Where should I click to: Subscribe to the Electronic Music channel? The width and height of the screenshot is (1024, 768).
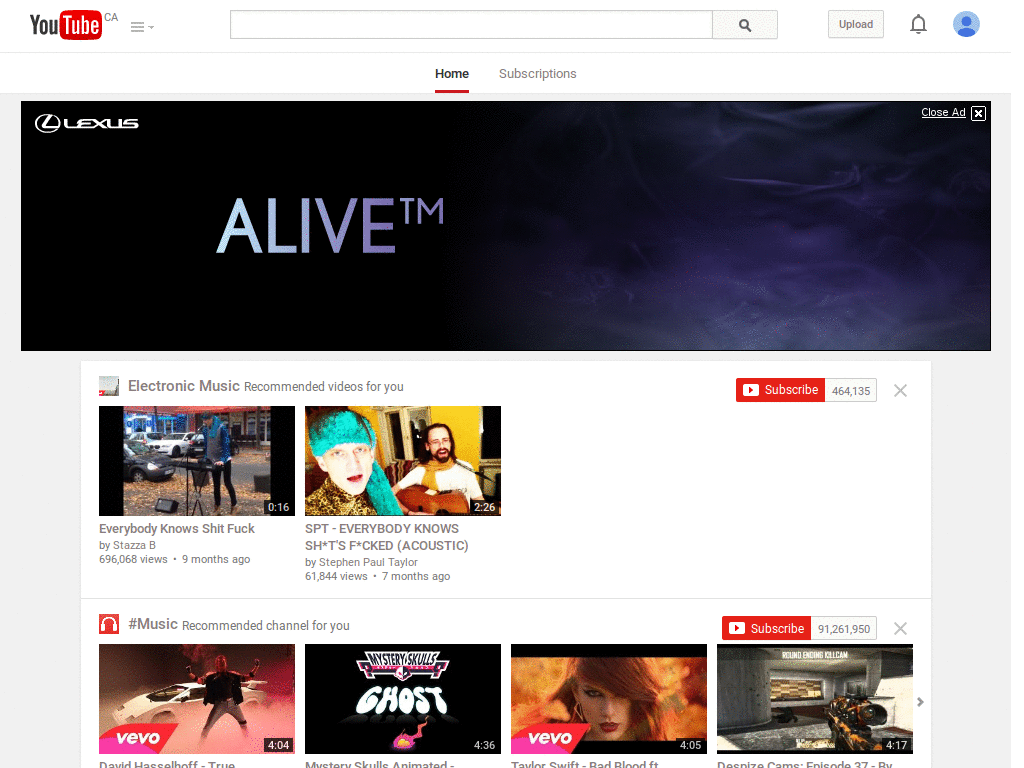780,390
